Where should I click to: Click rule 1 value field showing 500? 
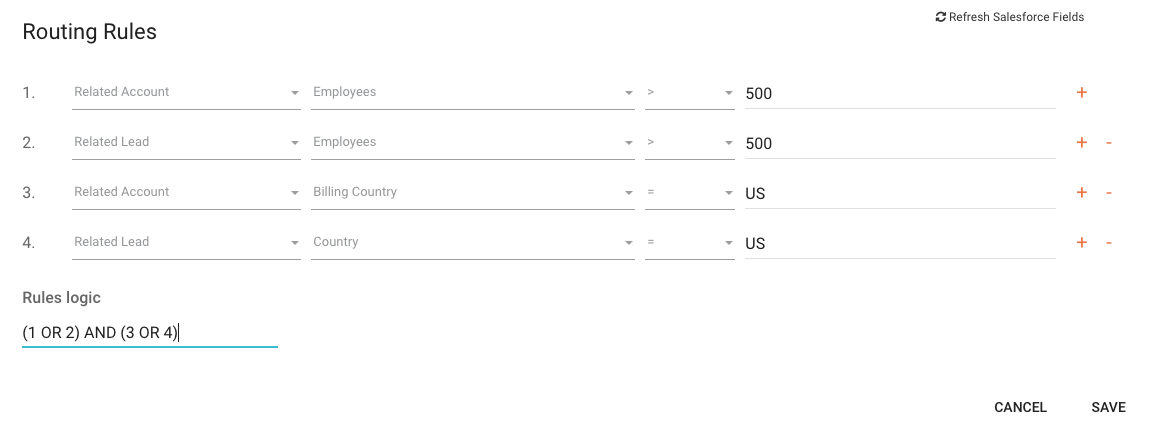coord(899,94)
